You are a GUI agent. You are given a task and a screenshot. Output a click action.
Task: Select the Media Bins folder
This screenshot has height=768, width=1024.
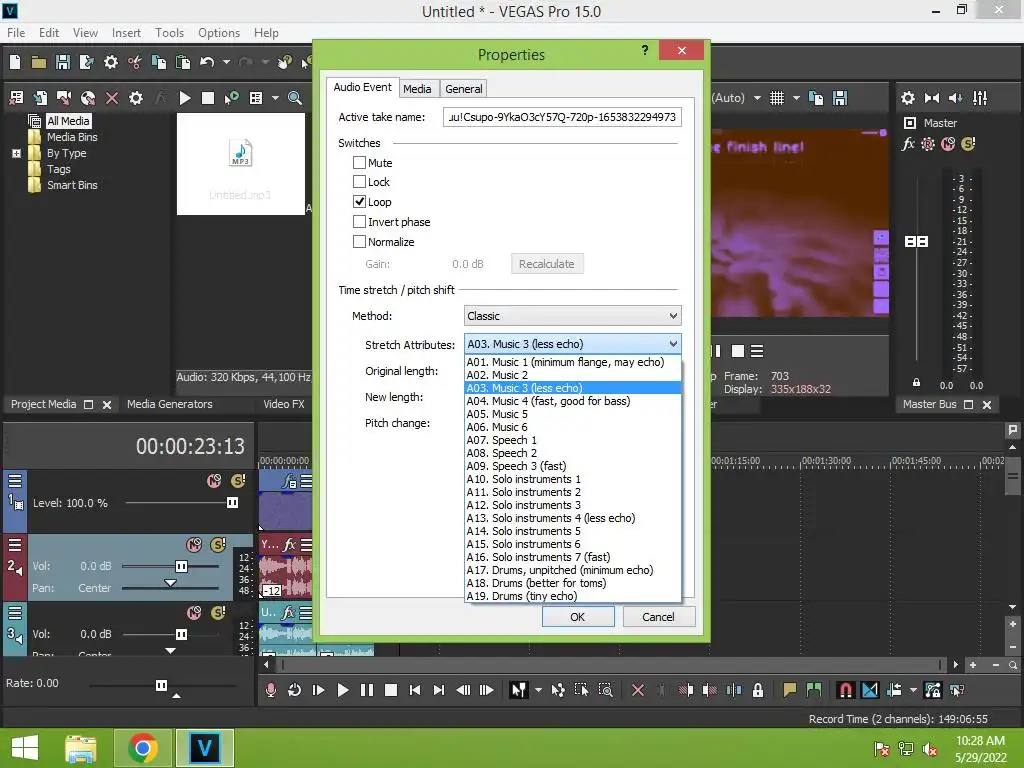click(x=72, y=137)
